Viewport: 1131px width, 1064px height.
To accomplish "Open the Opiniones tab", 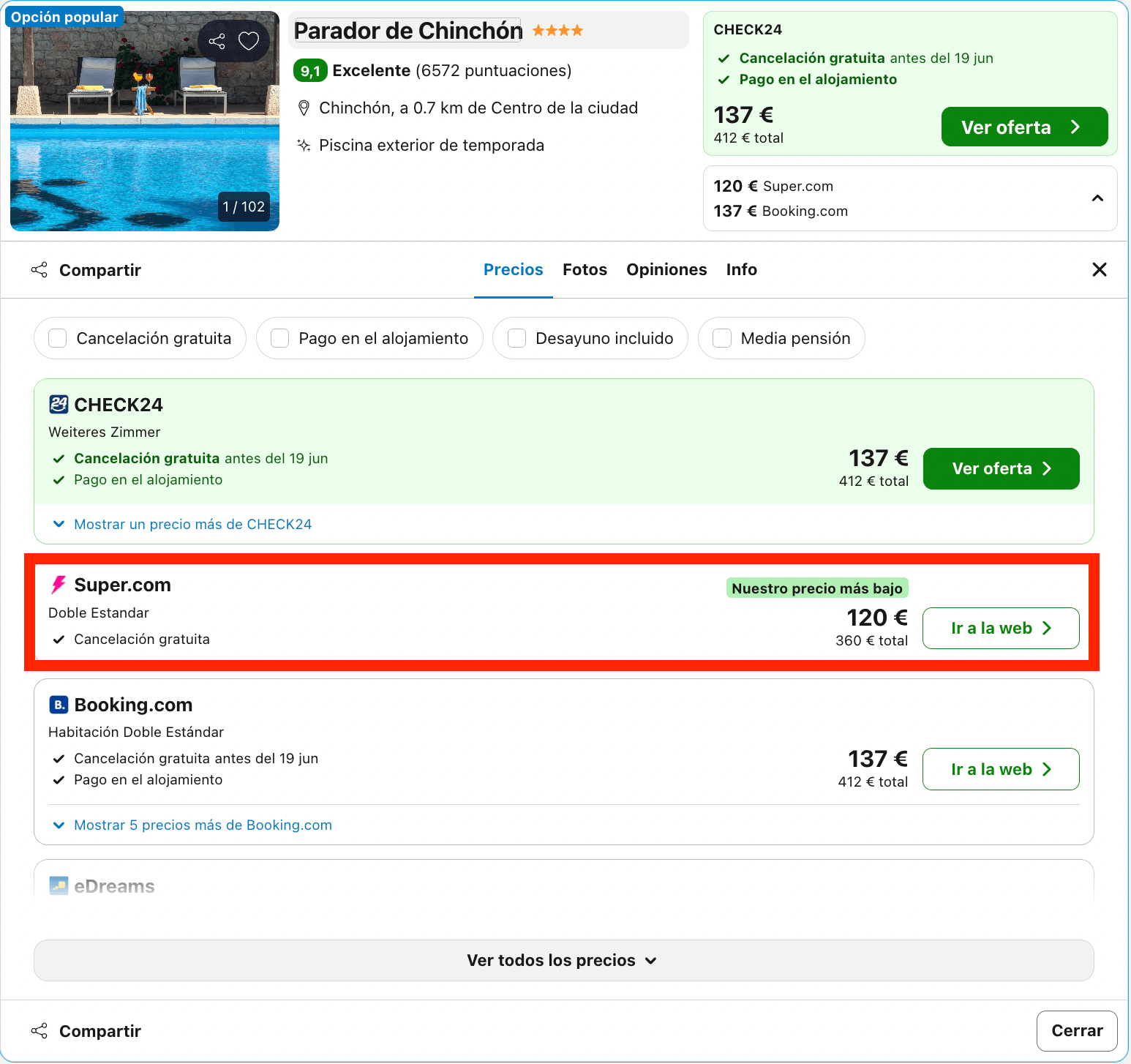I will coord(666,270).
